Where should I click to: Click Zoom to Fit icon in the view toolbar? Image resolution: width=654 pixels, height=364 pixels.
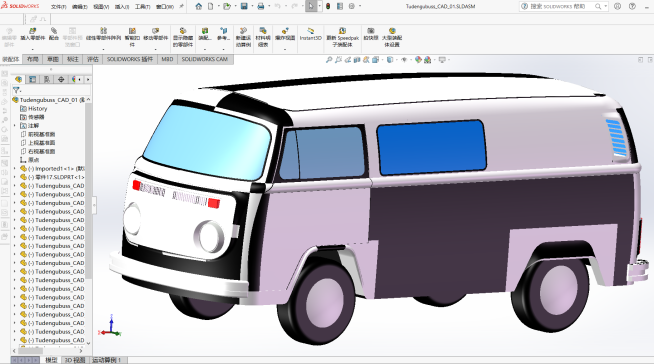pyautogui.click(x=329, y=60)
